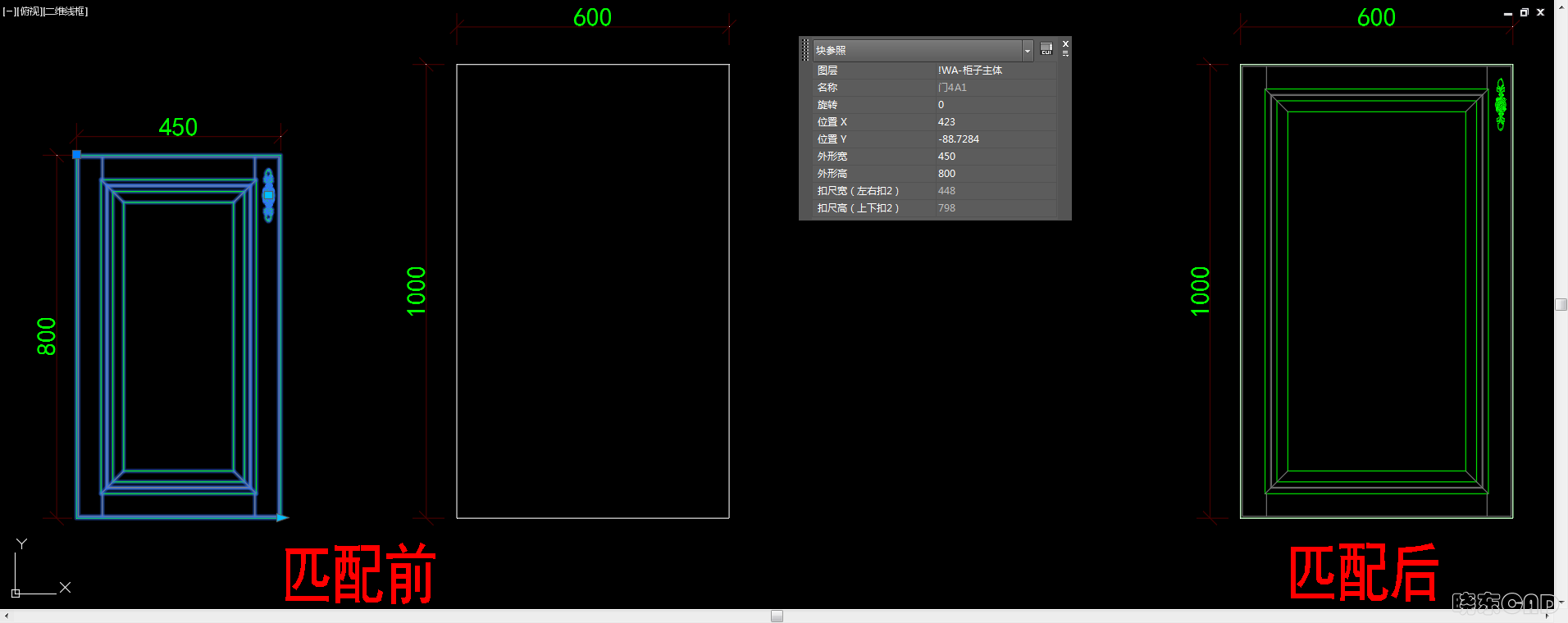Click the CUI customize icon in Quick Properties

[x=1046, y=49]
